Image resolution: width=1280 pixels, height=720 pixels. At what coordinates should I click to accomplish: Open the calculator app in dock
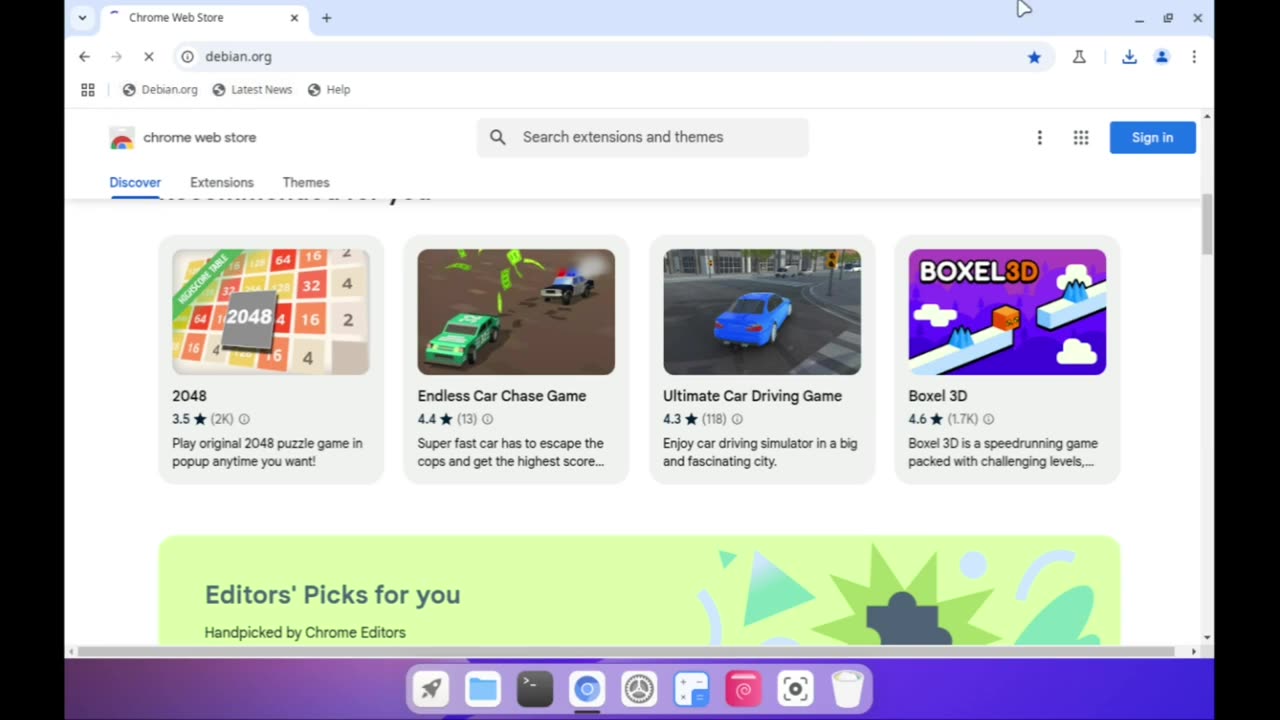click(x=691, y=689)
